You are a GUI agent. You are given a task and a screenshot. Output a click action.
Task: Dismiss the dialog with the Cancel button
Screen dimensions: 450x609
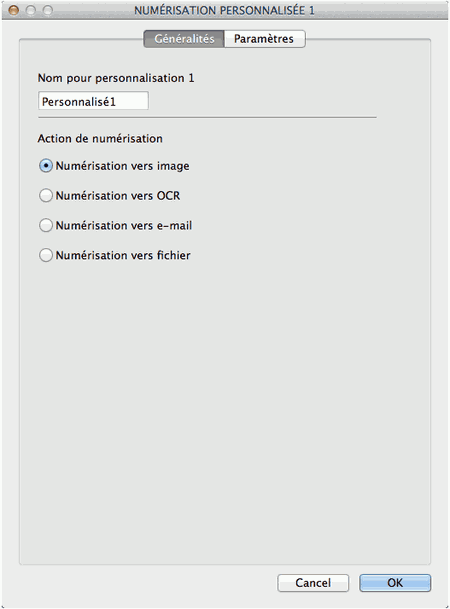coord(313,583)
